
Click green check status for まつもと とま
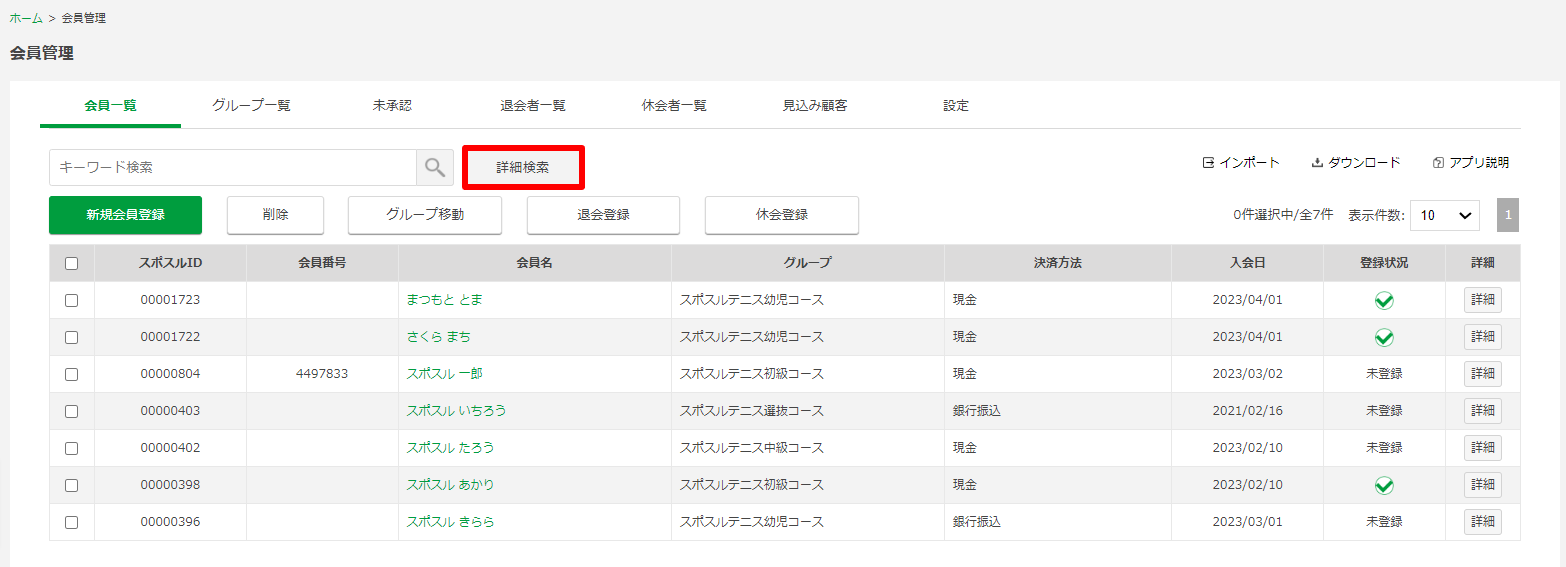coord(1384,300)
